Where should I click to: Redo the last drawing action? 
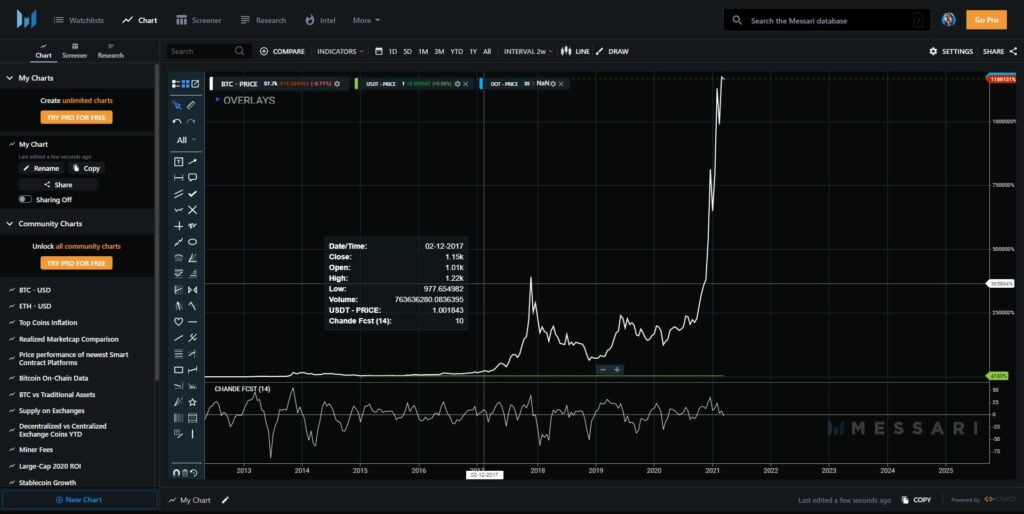[191, 121]
